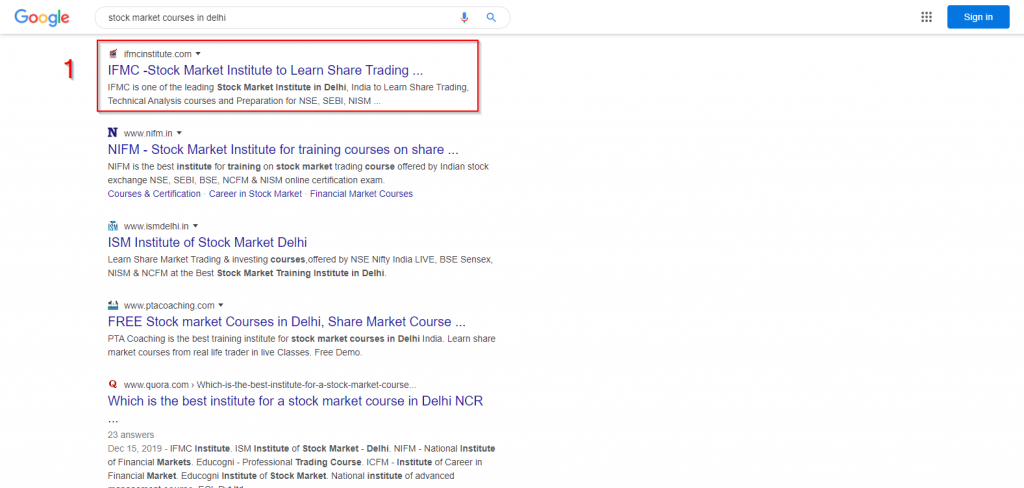This screenshot has width=1024, height=488.
Task: Click the magnifying glass search icon
Action: point(492,18)
